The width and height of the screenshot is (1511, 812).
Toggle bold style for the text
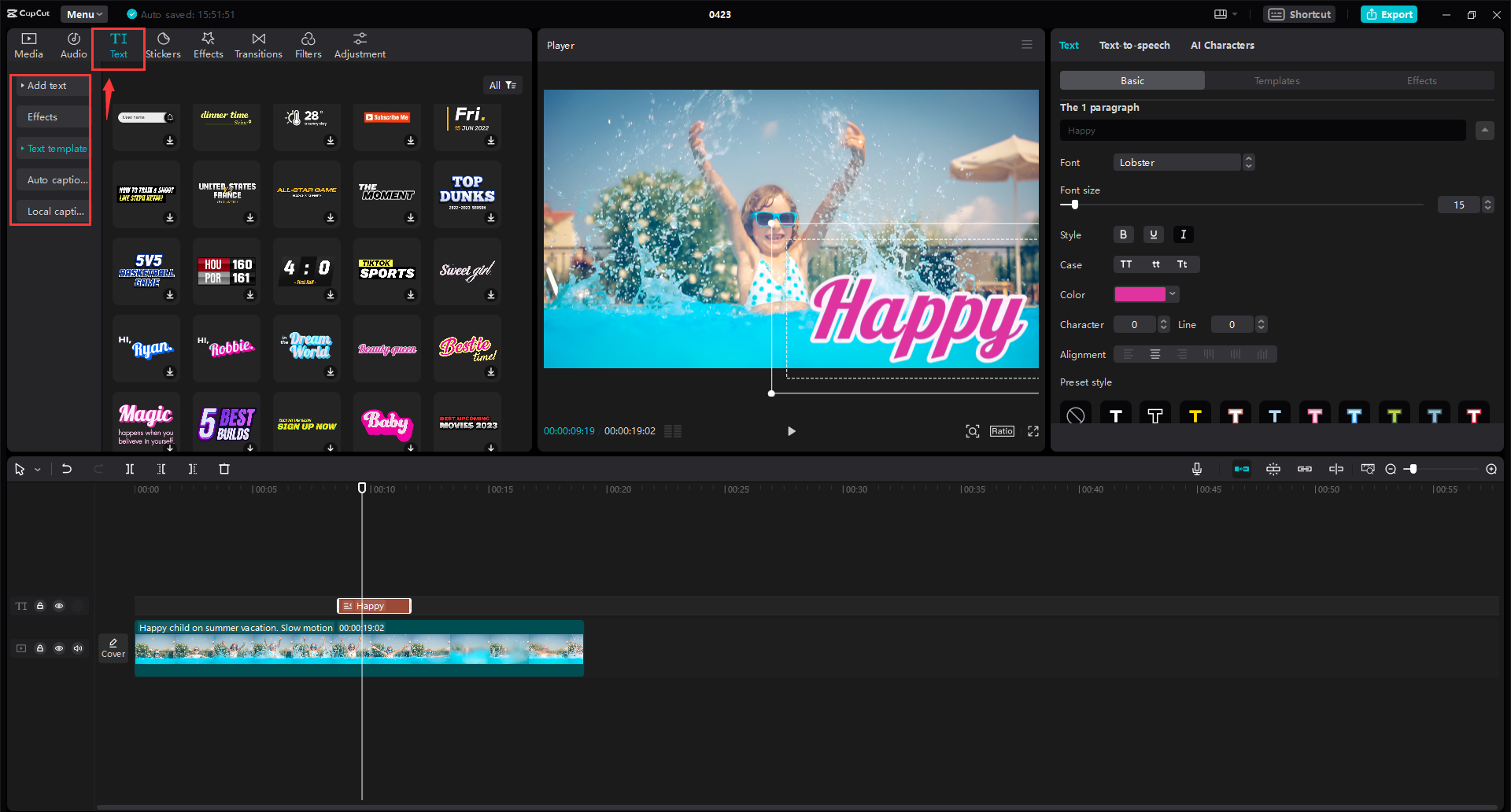[x=1123, y=234]
